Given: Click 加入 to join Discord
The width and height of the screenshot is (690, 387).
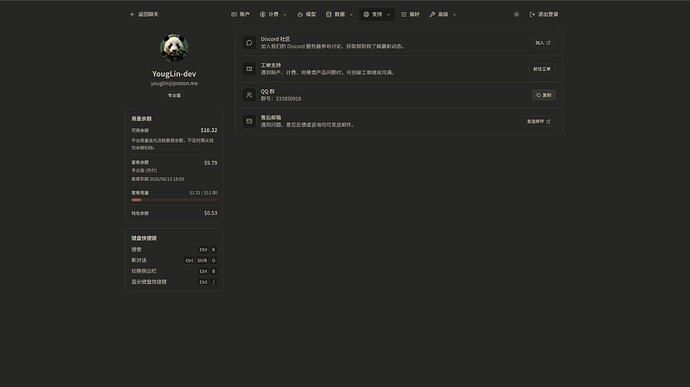Looking at the screenshot, I should coord(543,43).
